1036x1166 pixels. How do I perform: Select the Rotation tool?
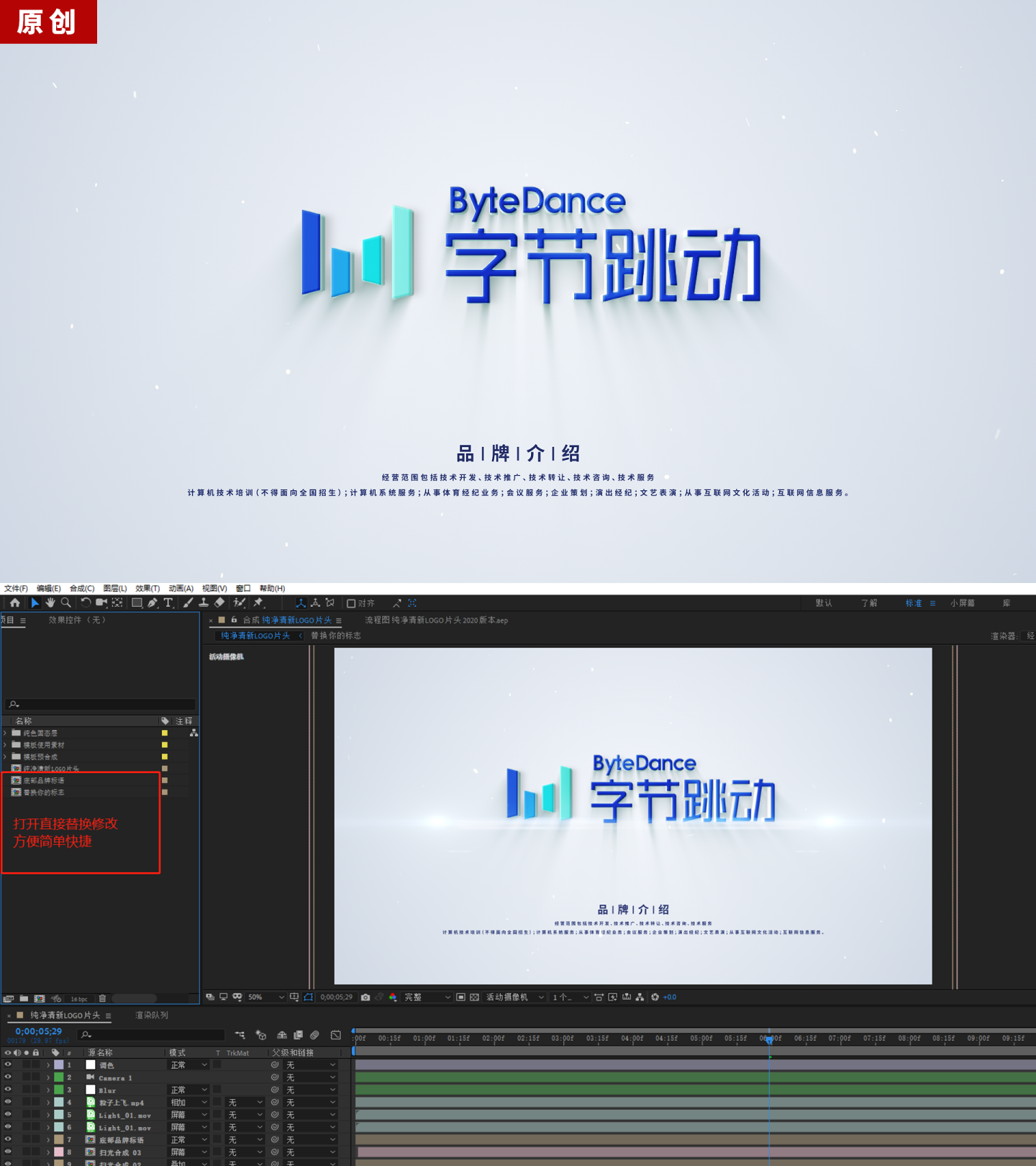86,603
